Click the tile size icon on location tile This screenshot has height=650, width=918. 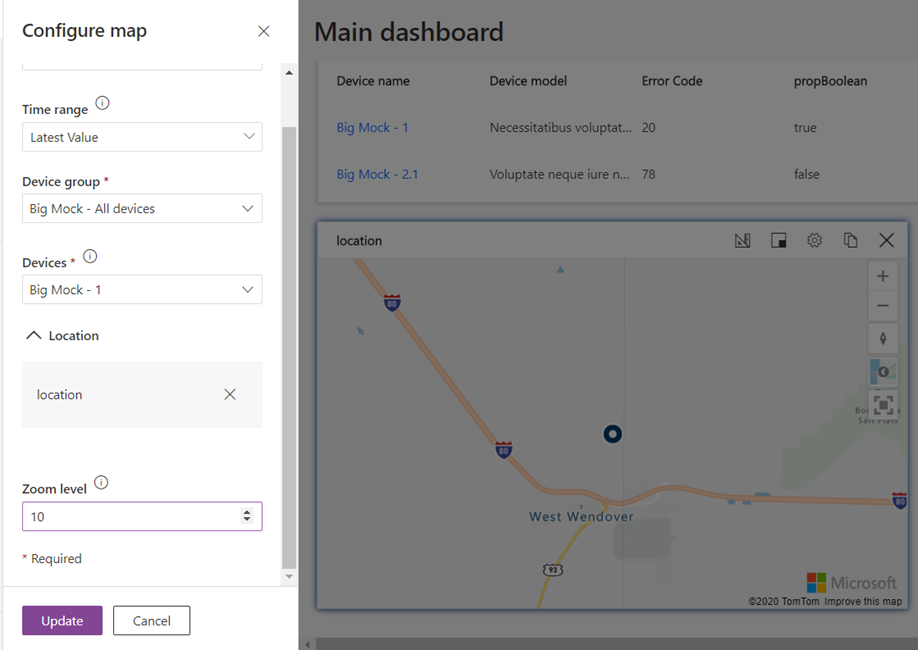[779, 240]
